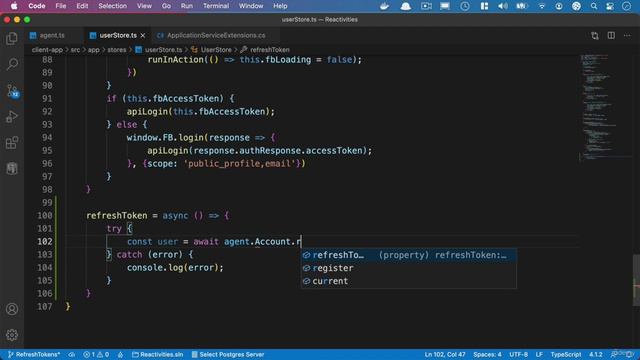Open the Help menu
The height and width of the screenshot is (360, 640).
coord(280,6)
